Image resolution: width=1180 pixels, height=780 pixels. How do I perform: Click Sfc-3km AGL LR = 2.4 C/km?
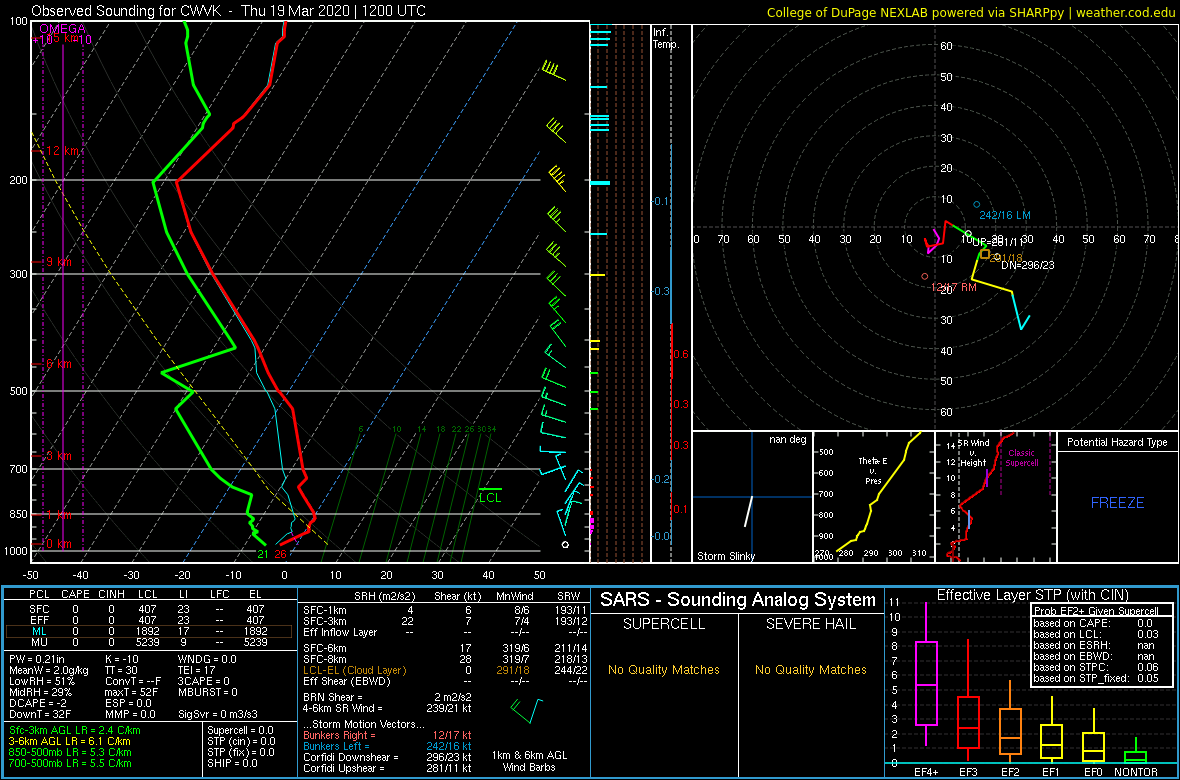click(75, 731)
